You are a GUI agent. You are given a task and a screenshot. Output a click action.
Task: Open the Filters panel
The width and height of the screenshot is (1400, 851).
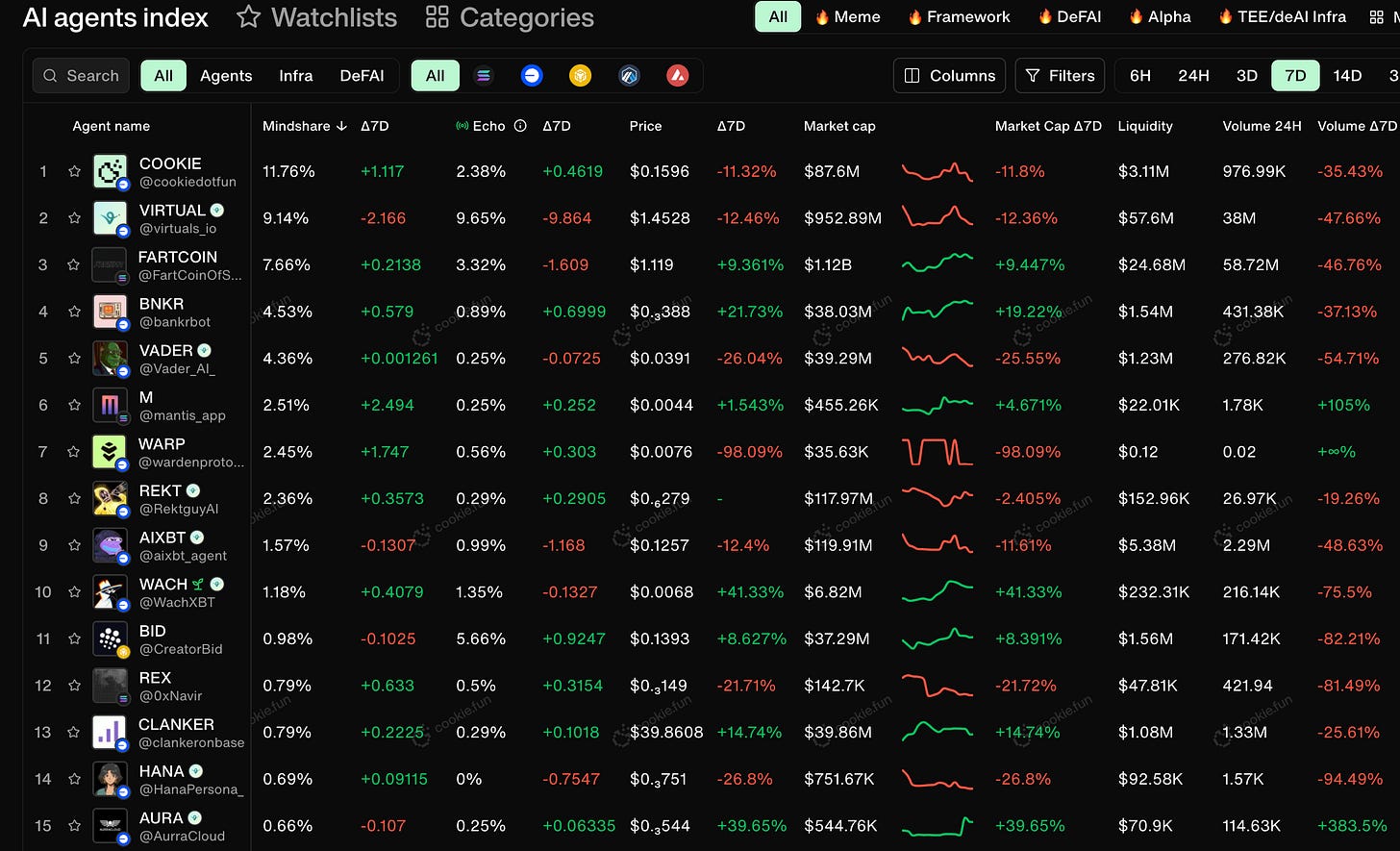(1060, 75)
